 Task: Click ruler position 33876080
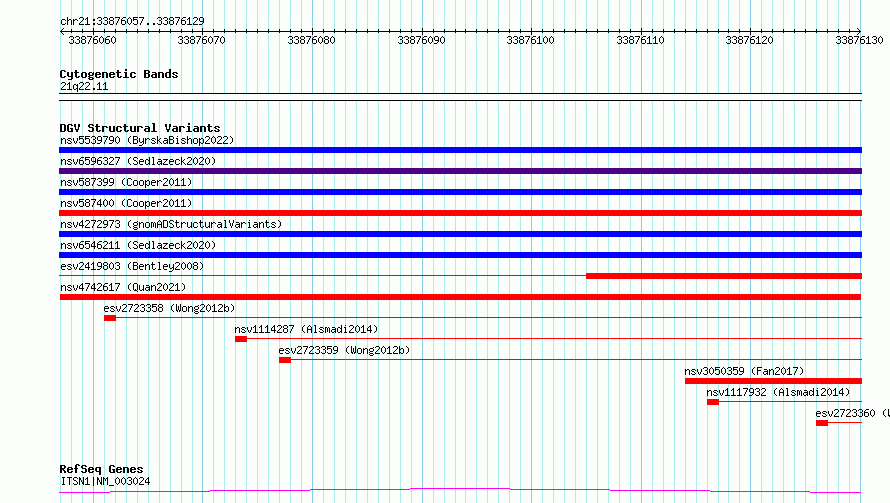311,40
